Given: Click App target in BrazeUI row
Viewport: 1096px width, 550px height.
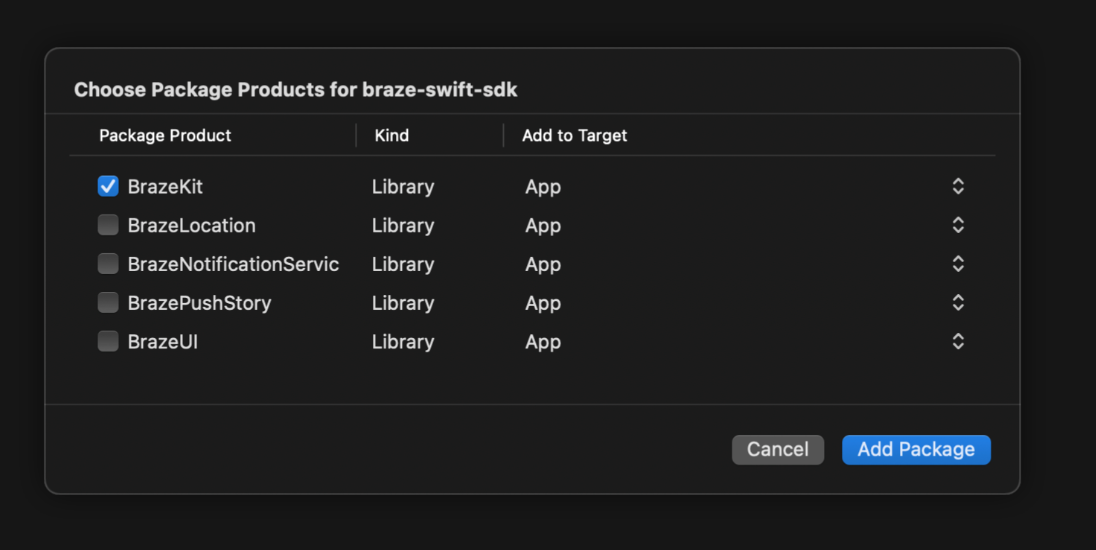Looking at the screenshot, I should pos(543,342).
